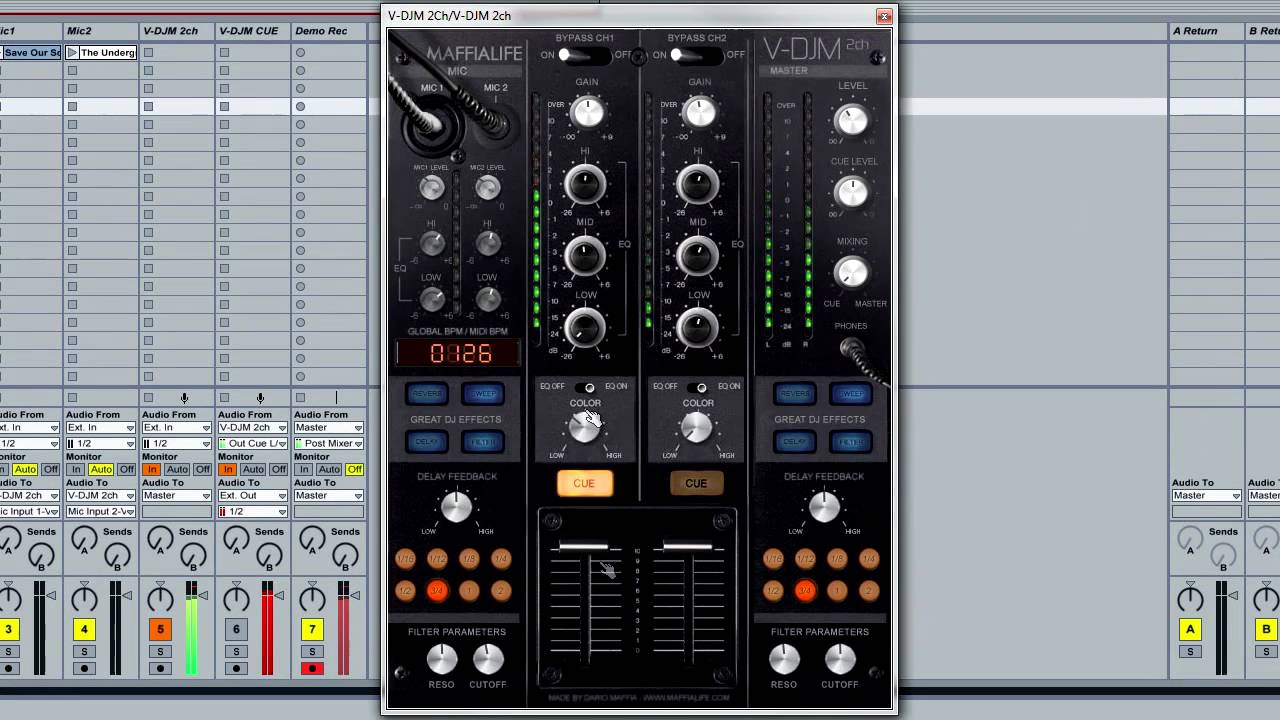Activate SWEEP effect in mic section
The width and height of the screenshot is (1280, 720).
click(x=483, y=394)
